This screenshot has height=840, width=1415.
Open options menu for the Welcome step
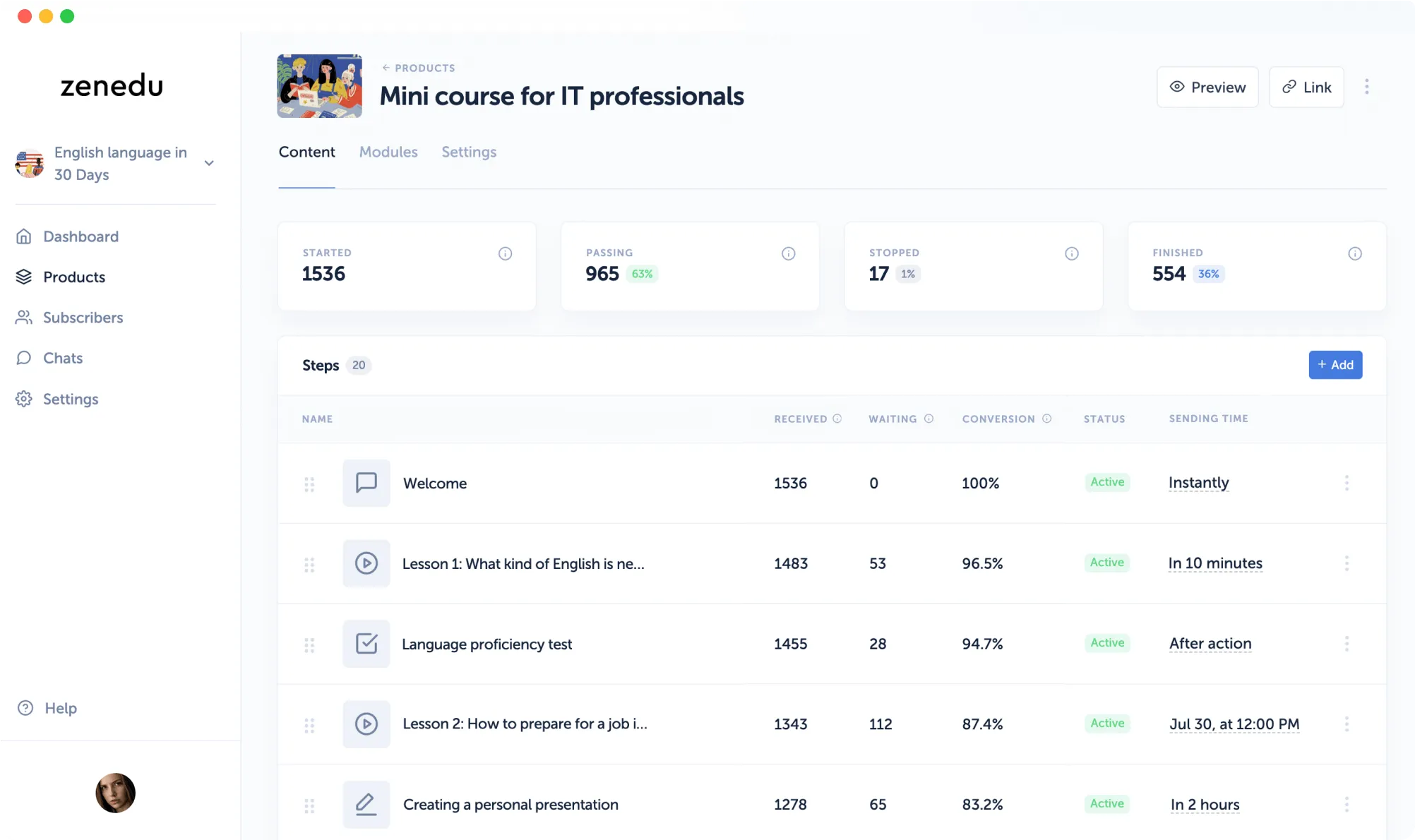tap(1347, 484)
